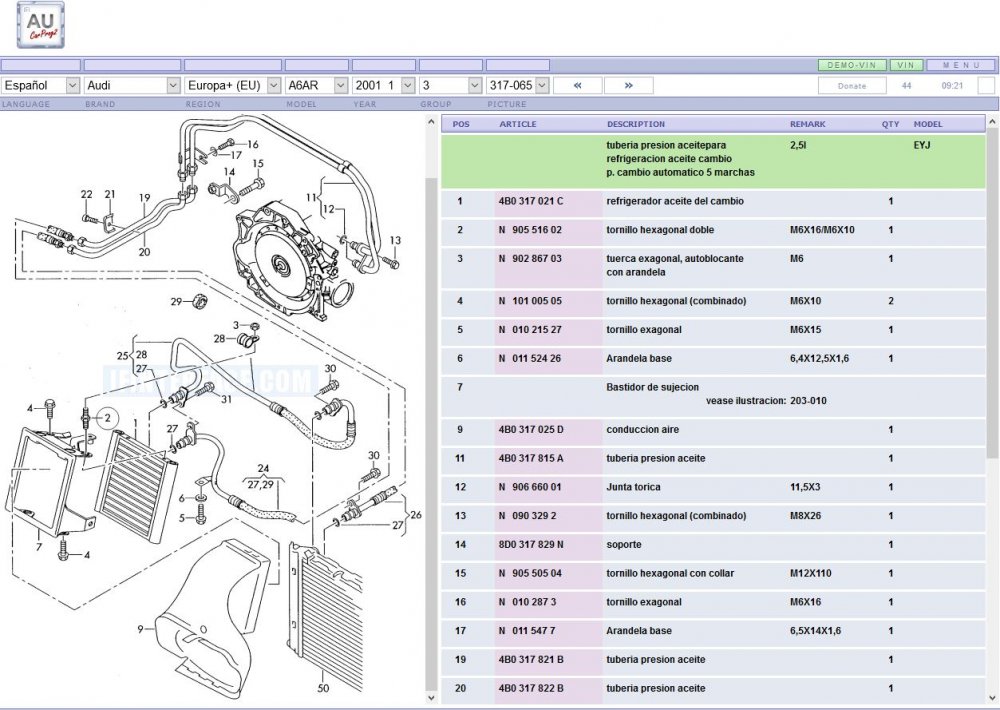Click the DEMO-VIN button
This screenshot has height=710, width=1000.
coord(851,65)
